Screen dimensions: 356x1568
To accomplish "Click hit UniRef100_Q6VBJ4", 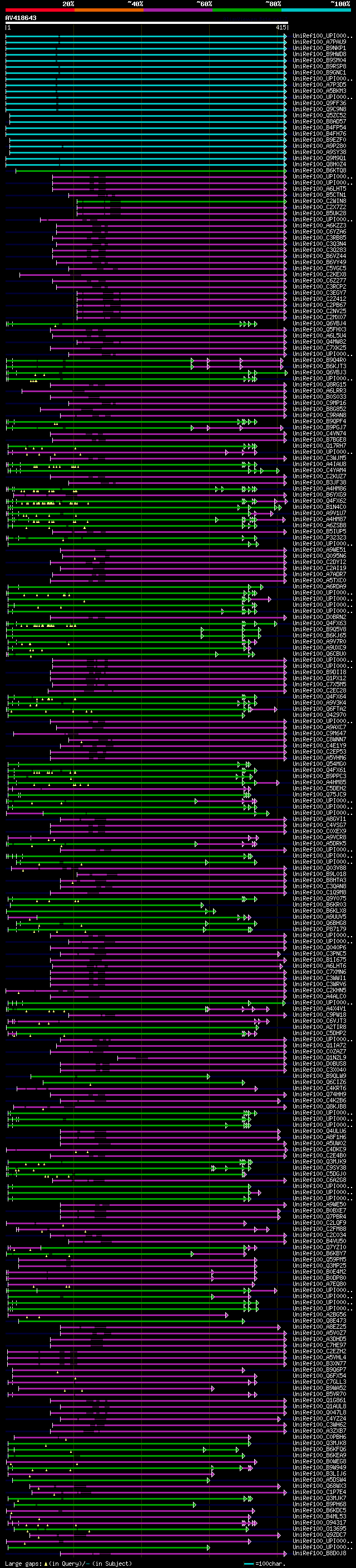I will [319, 323].
